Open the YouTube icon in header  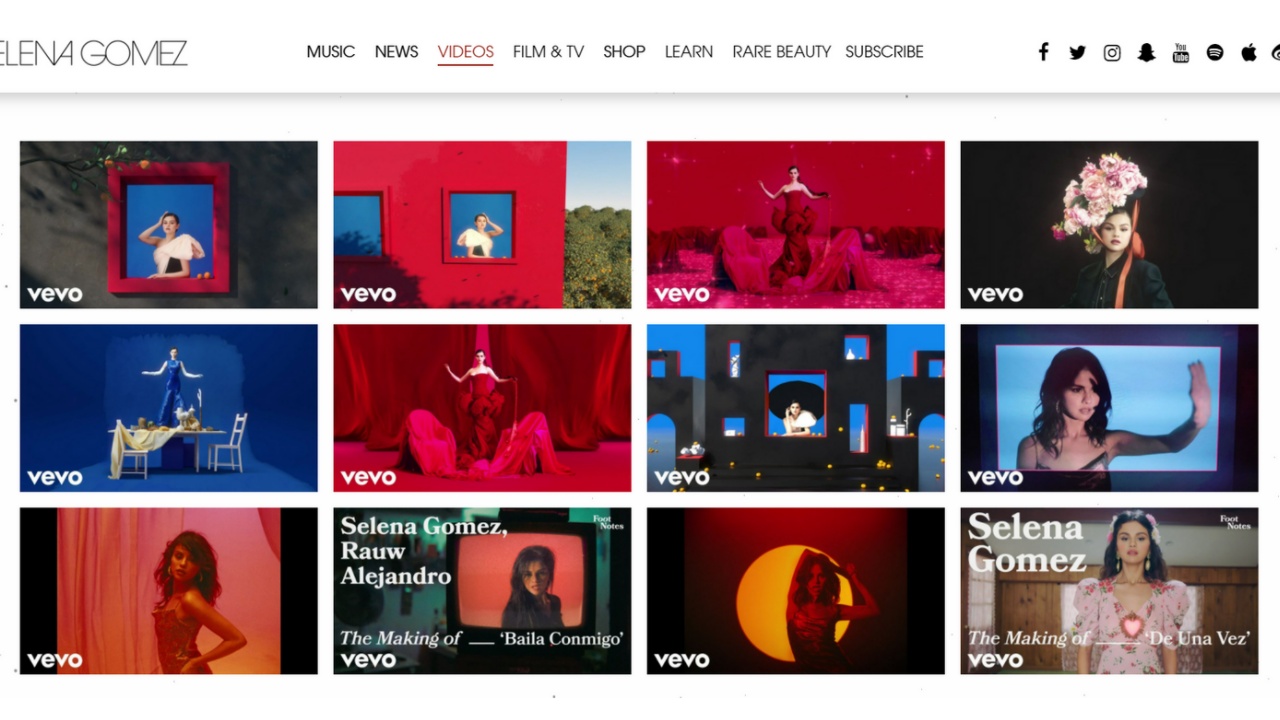1181,52
